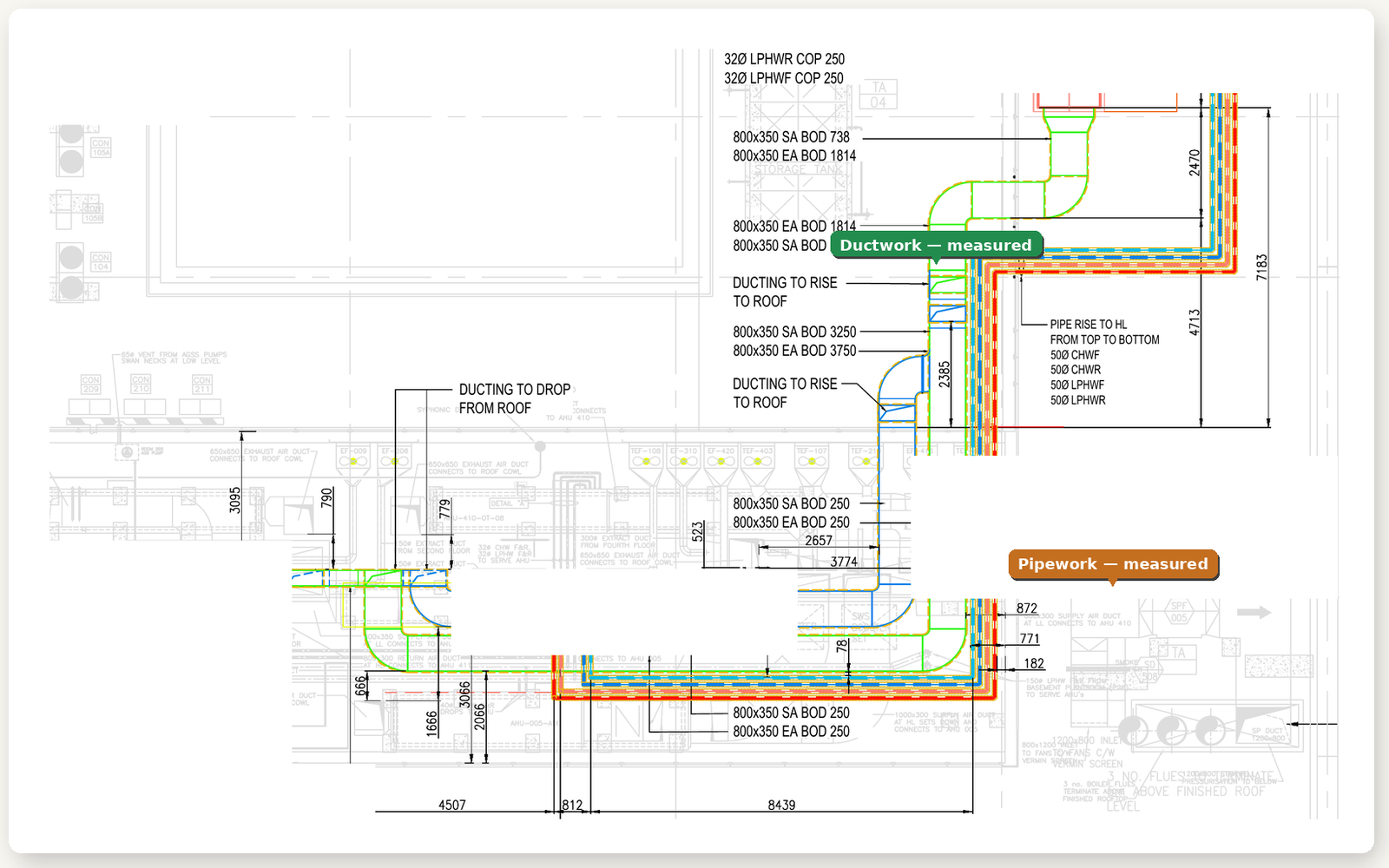Click the green "Ductwork — measured" callout label

(x=936, y=246)
